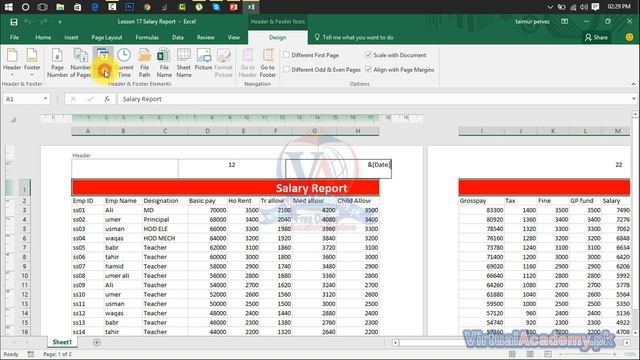Enable Different First Page checkbox
Screen dimensions: 640x360
287,55
